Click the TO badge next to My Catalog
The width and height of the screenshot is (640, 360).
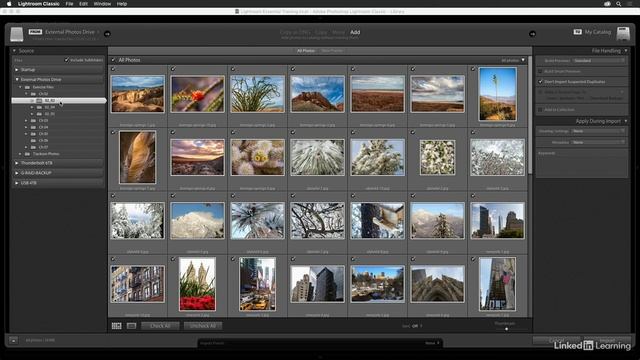point(577,32)
